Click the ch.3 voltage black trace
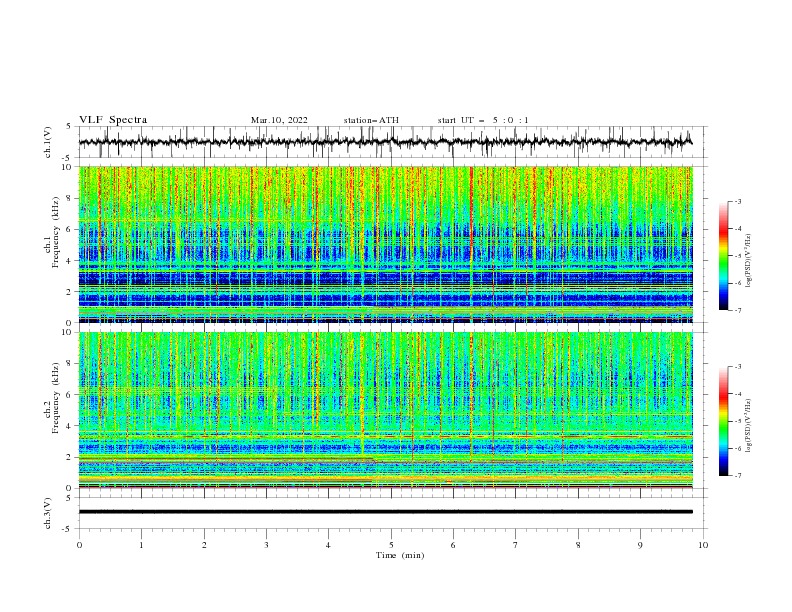Screen dimensions: 792x612 385,512
